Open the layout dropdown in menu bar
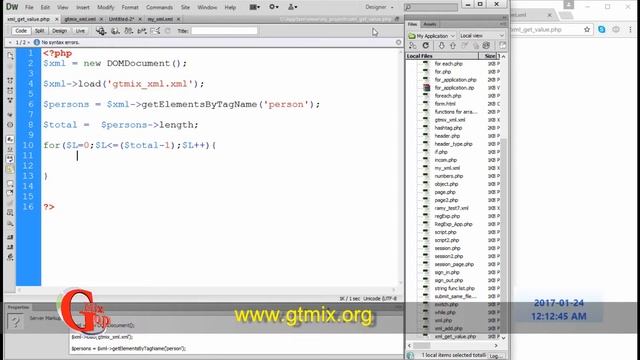The image size is (640, 360). point(255,7)
